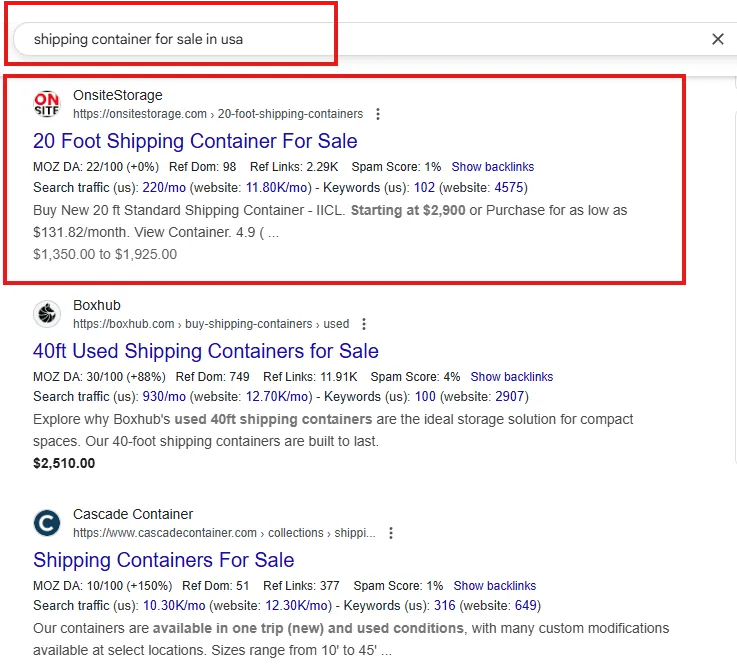This screenshot has width=737, height=664.
Task: Click Boxhub keywords value 100
Action: [x=425, y=397]
